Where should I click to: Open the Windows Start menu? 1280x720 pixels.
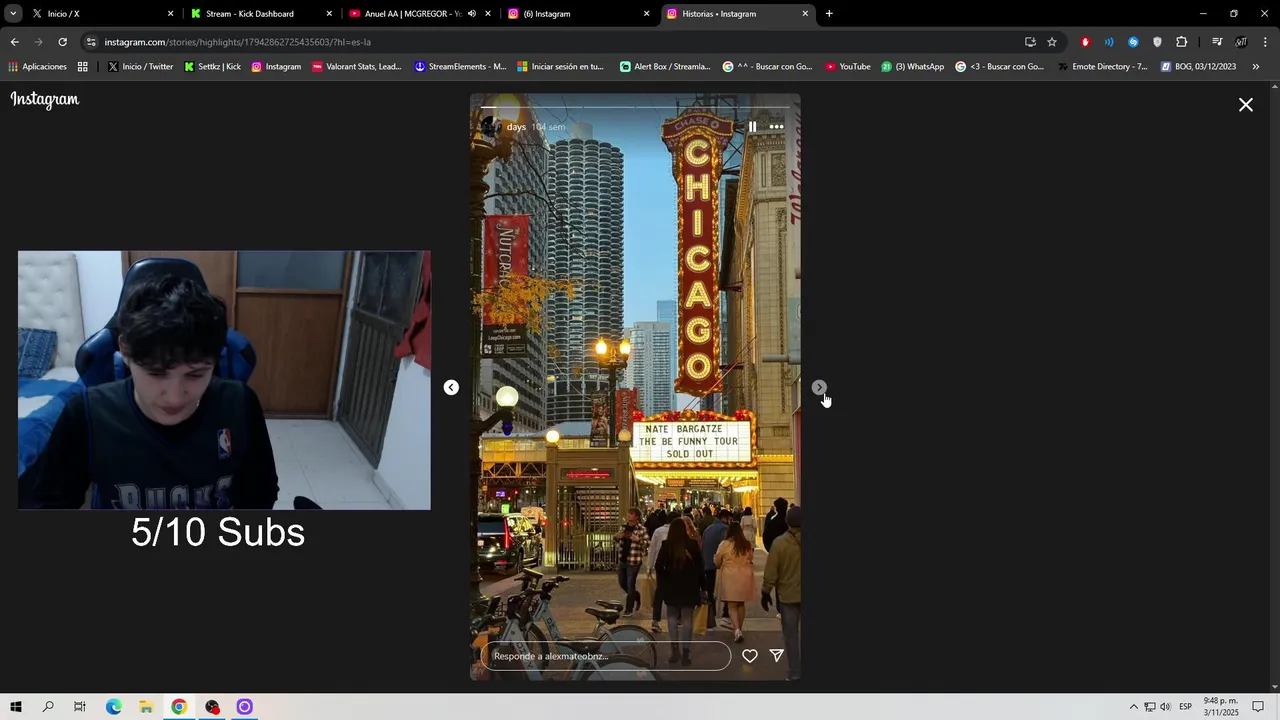click(x=16, y=707)
